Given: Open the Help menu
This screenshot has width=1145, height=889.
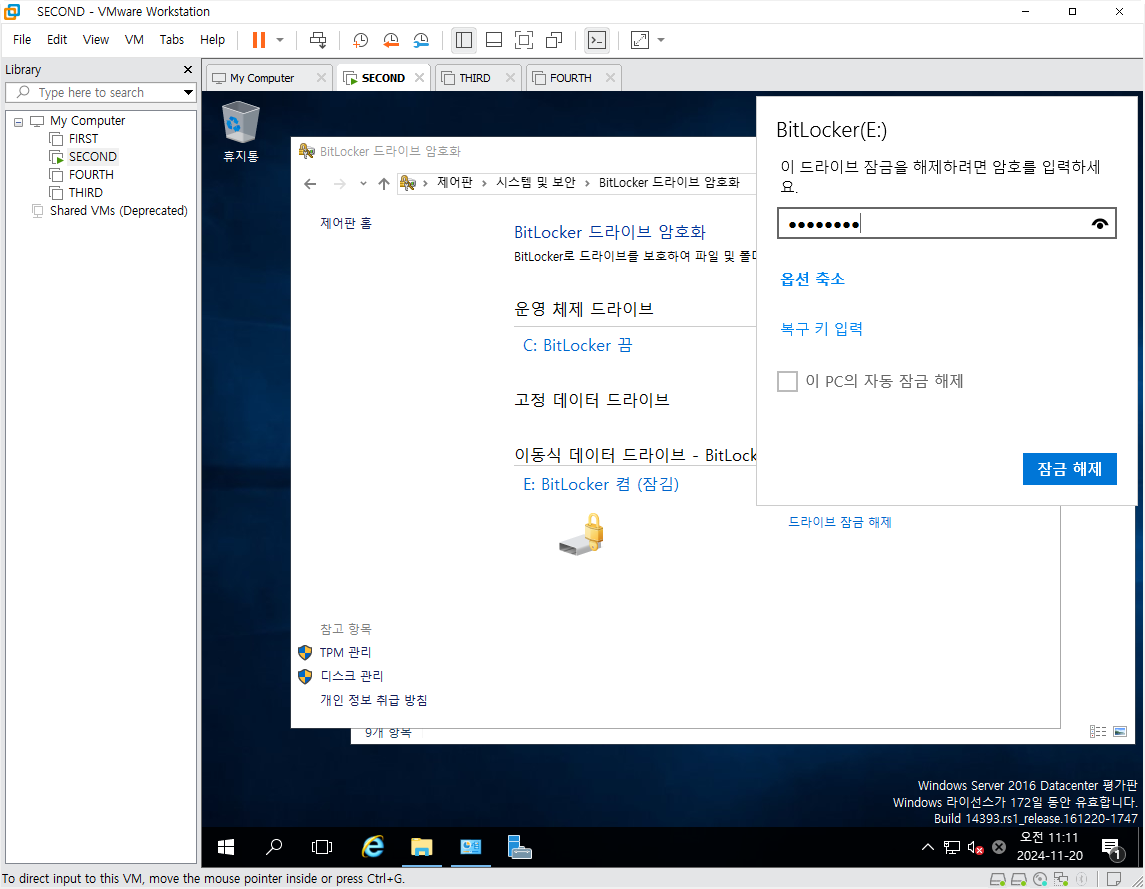Looking at the screenshot, I should point(212,39).
